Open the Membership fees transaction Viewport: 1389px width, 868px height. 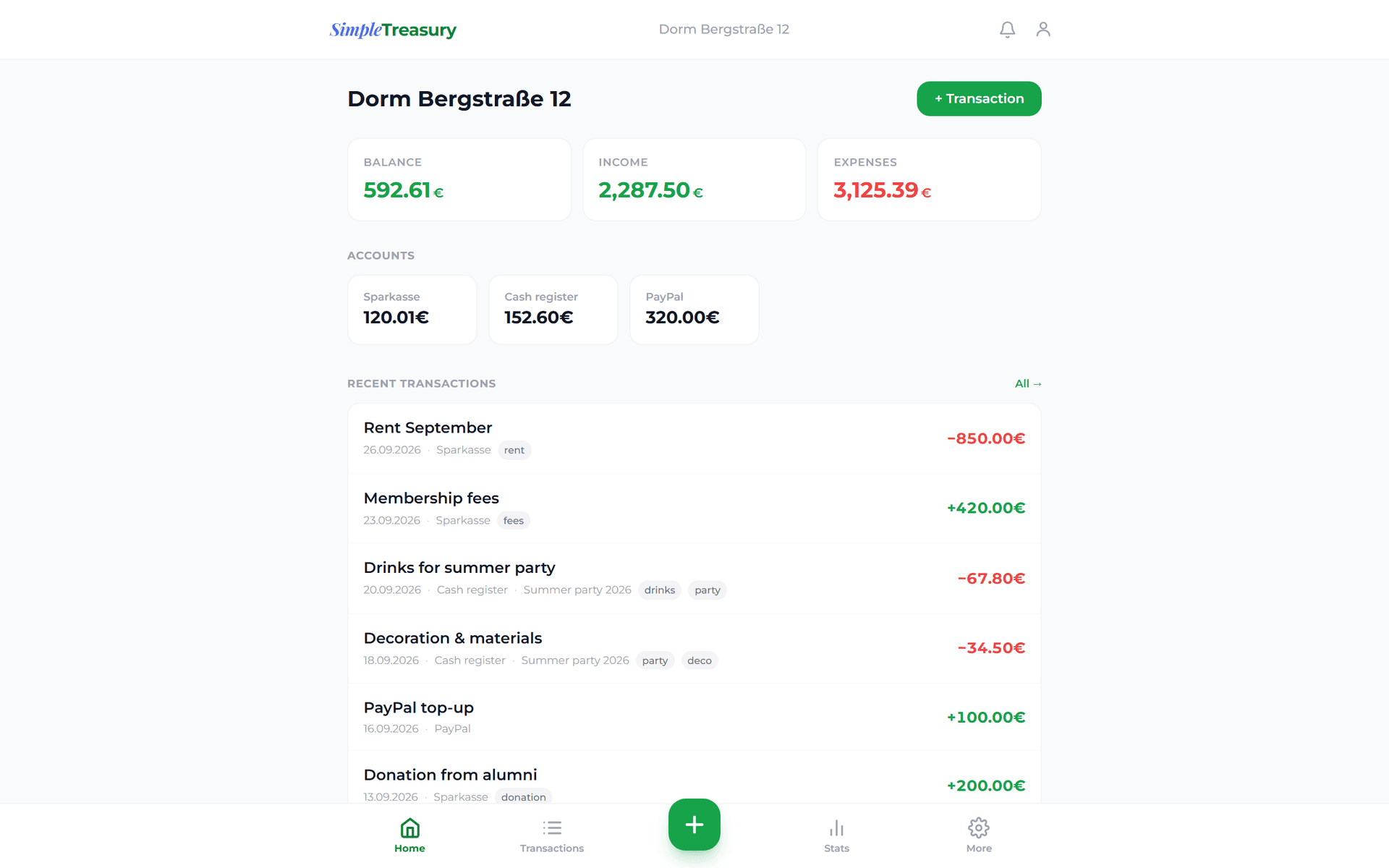(x=694, y=509)
